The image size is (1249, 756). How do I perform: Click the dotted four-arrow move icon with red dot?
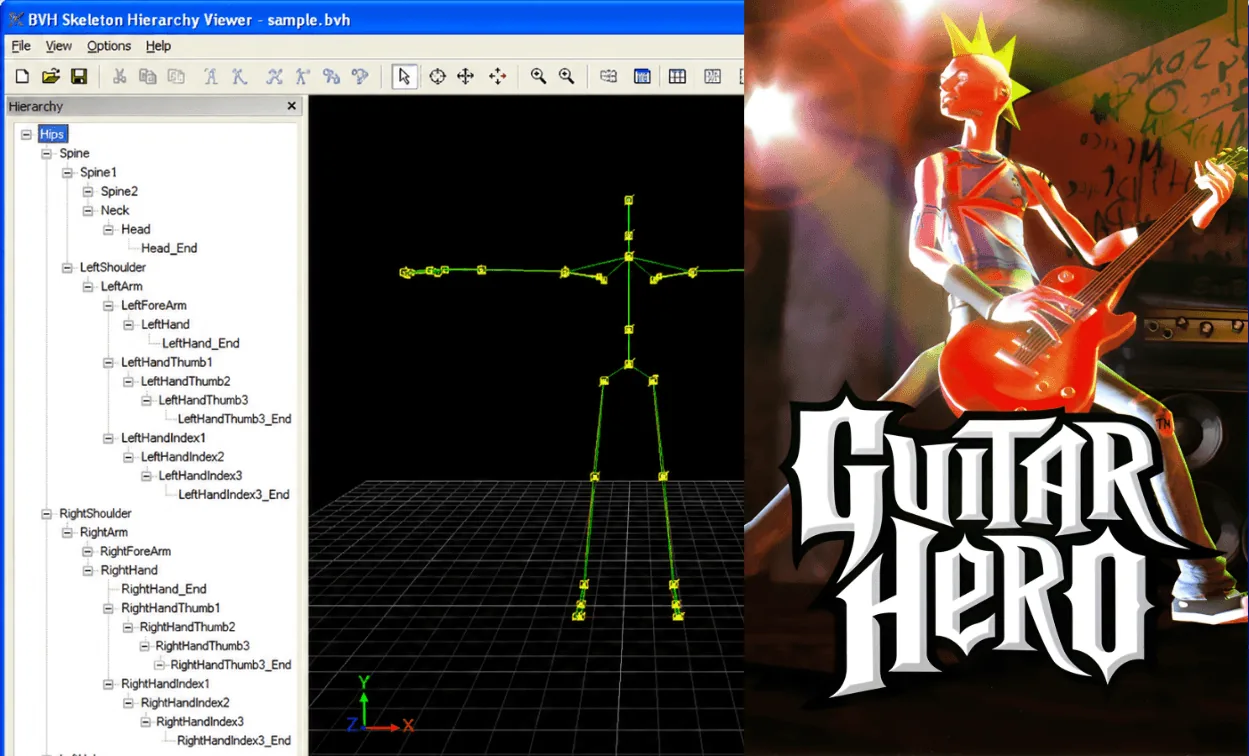tap(497, 76)
